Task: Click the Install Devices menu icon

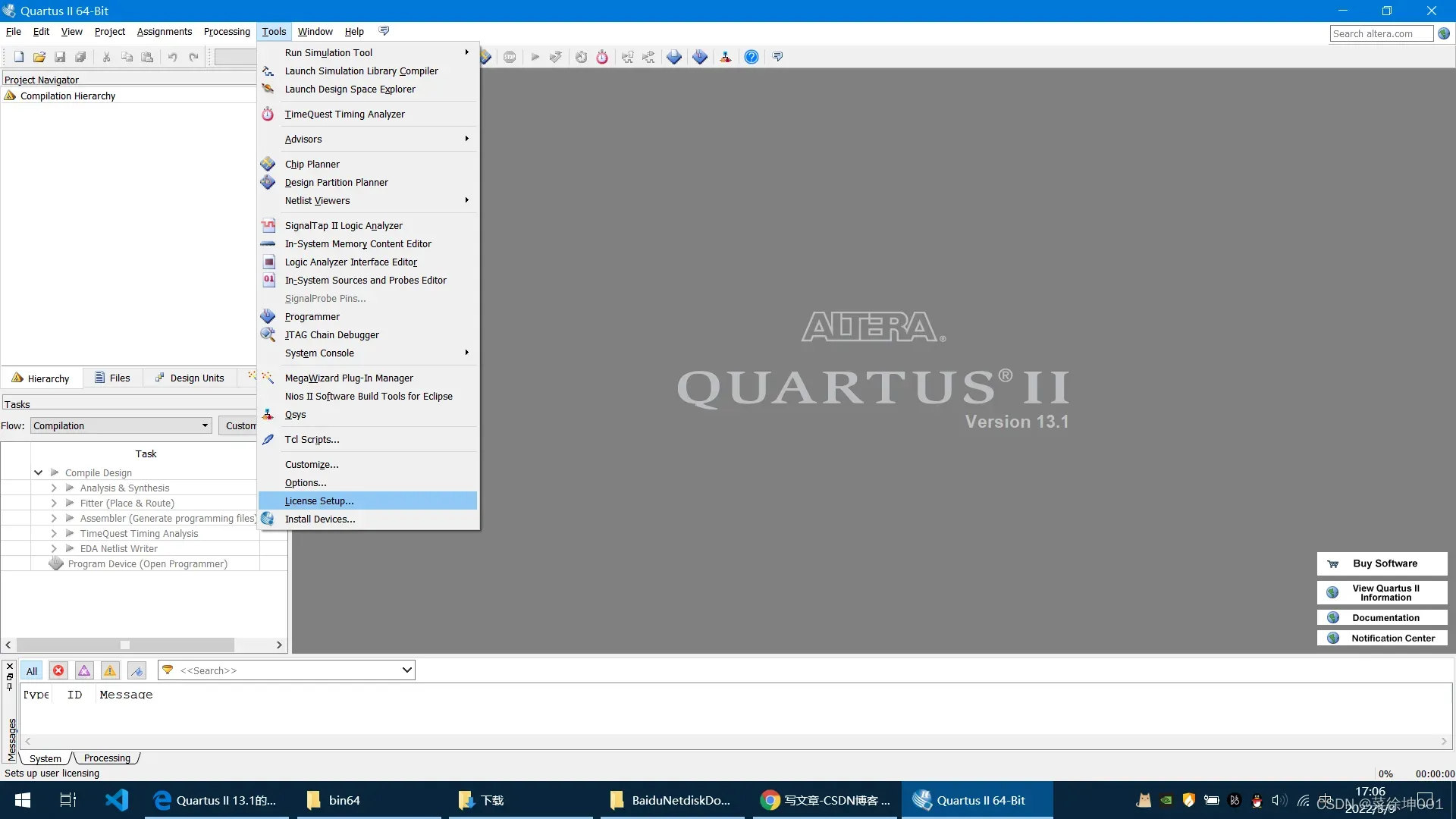Action: pyautogui.click(x=268, y=519)
